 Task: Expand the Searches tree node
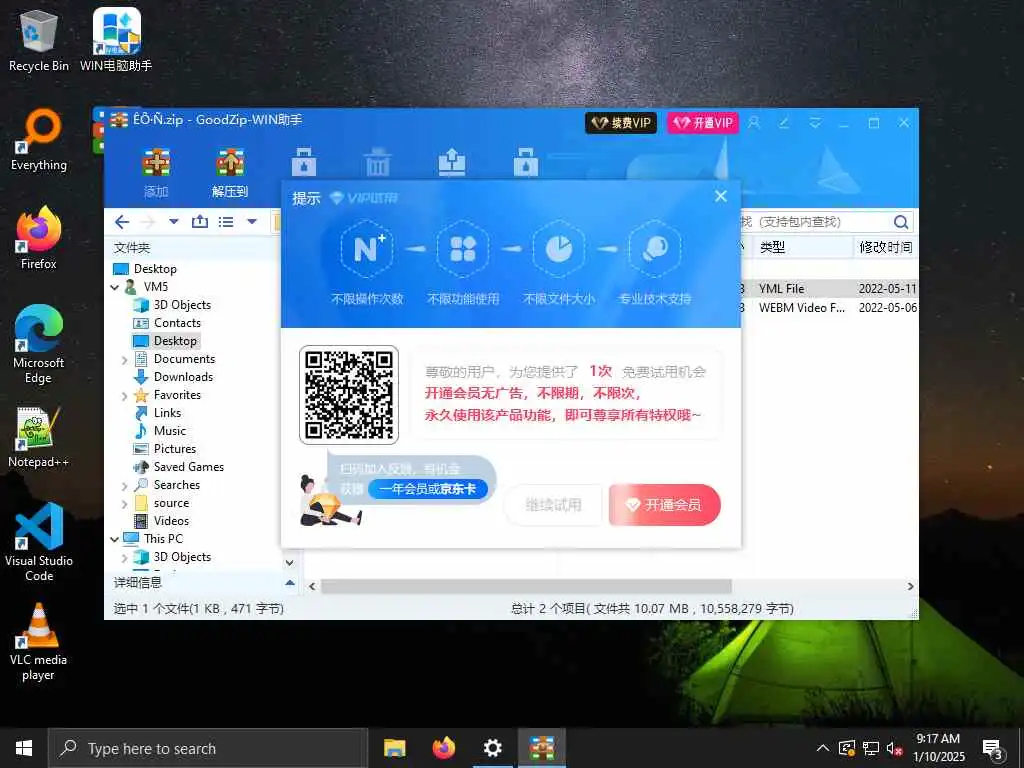(x=125, y=486)
